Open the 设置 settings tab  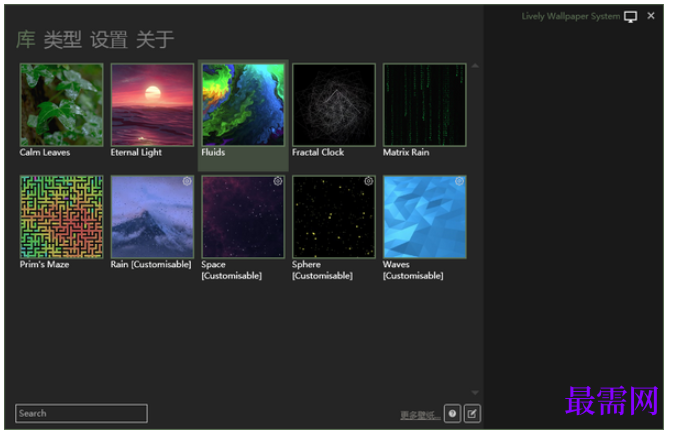coord(108,40)
